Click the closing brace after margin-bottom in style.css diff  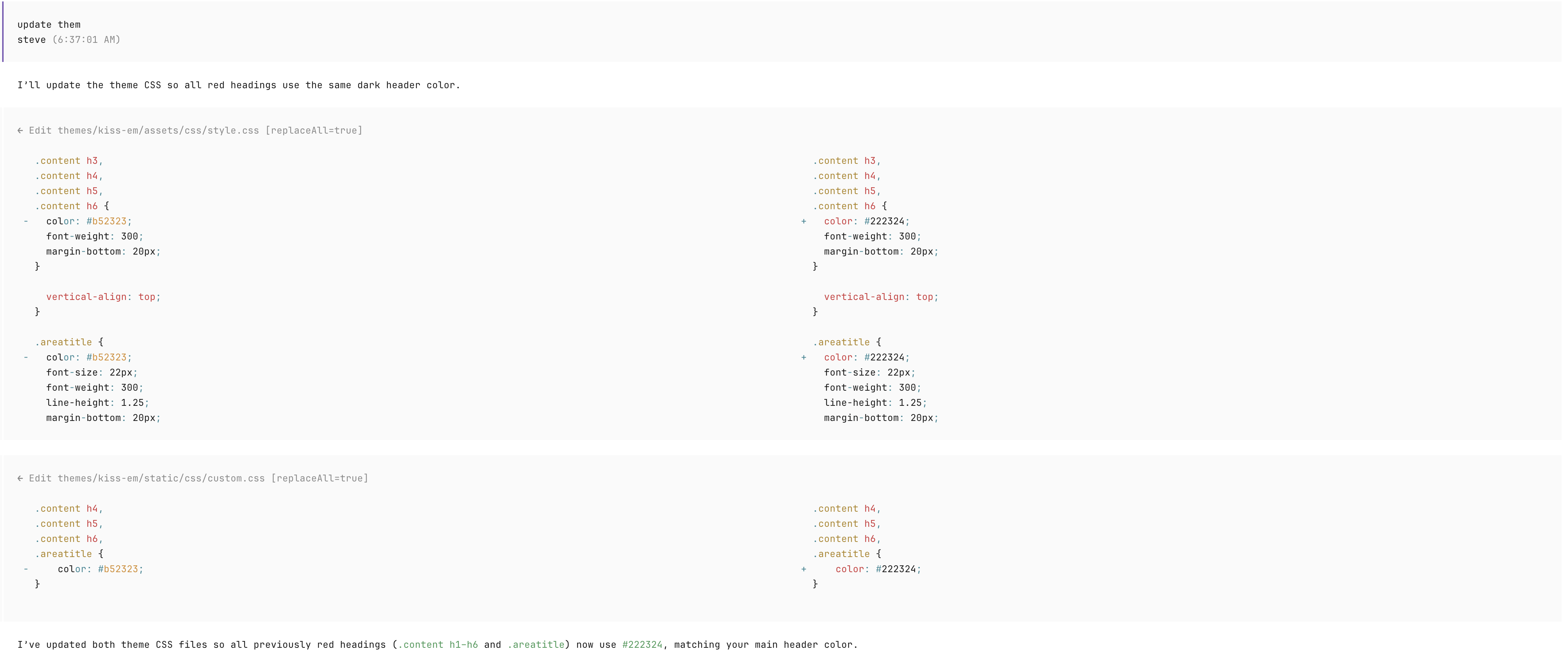click(37, 266)
